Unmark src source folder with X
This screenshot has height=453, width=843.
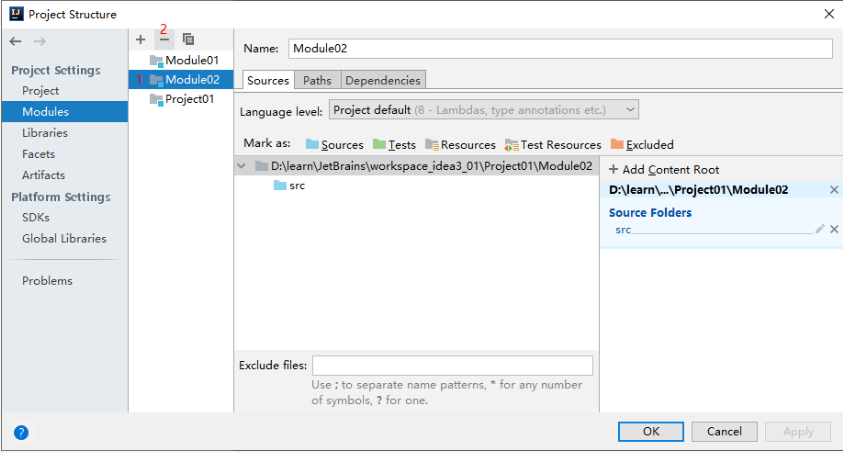pyautogui.click(x=834, y=229)
